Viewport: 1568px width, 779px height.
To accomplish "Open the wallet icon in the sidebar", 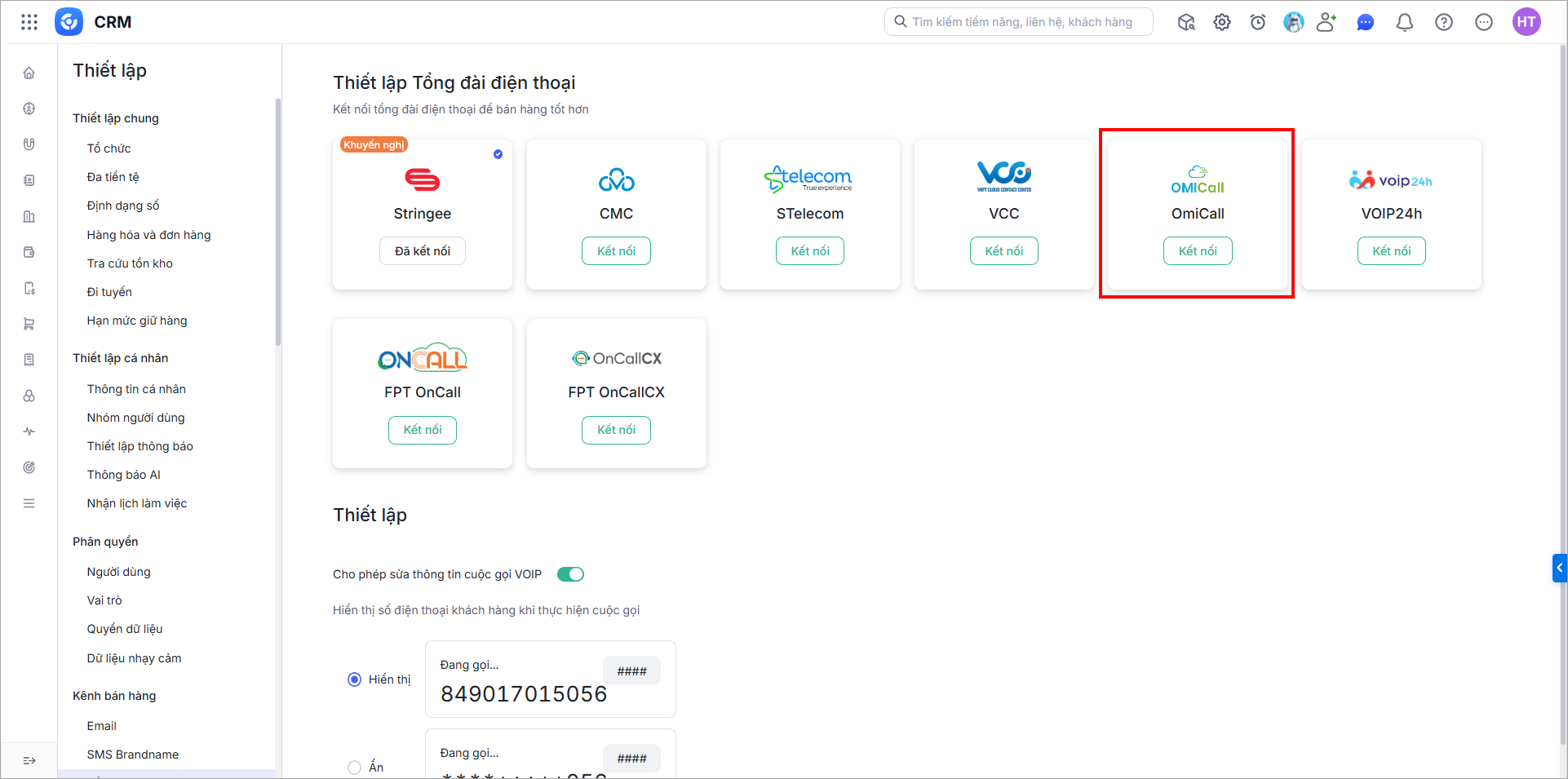I will pyautogui.click(x=29, y=252).
